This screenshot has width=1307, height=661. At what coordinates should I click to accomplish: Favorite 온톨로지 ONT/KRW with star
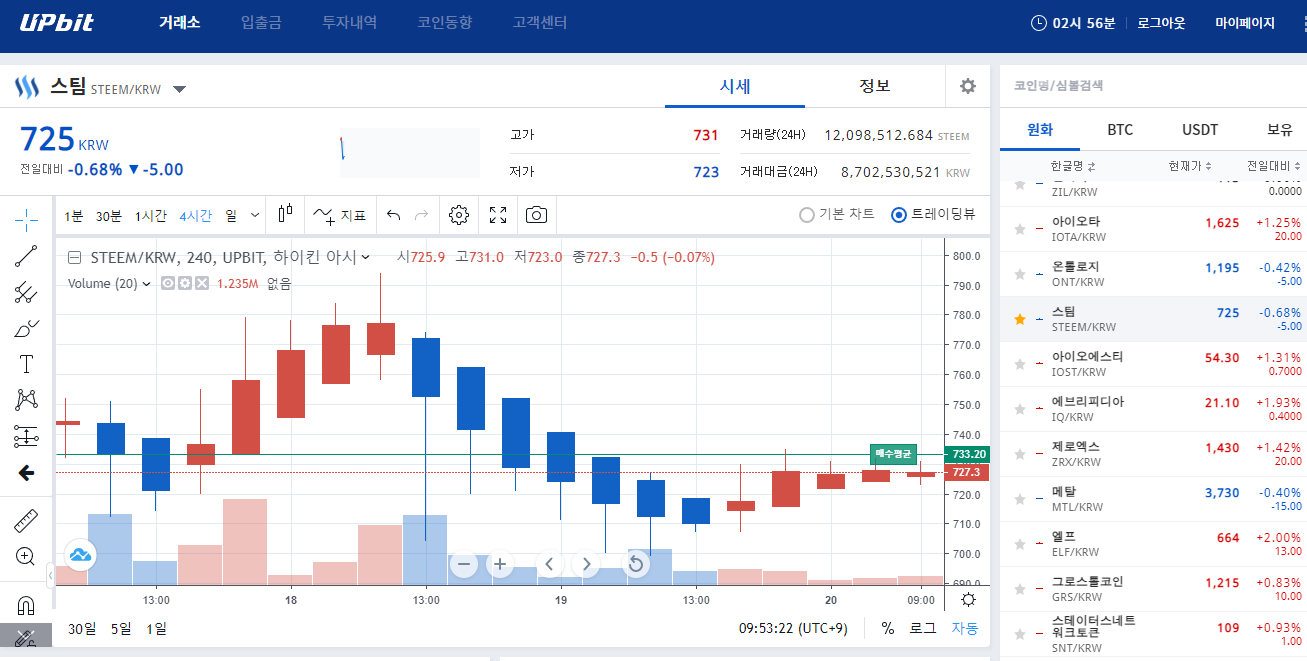click(1020, 274)
